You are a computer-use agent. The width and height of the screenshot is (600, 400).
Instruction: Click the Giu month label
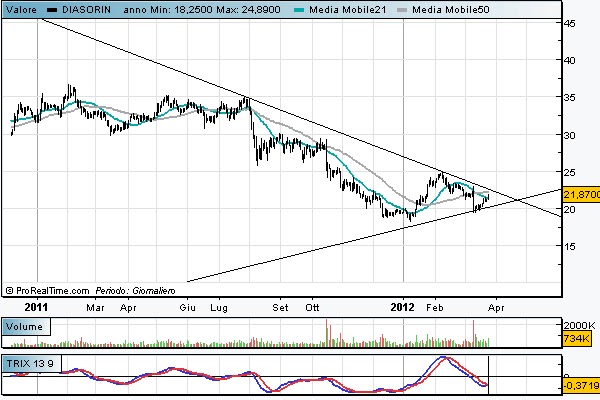188,308
